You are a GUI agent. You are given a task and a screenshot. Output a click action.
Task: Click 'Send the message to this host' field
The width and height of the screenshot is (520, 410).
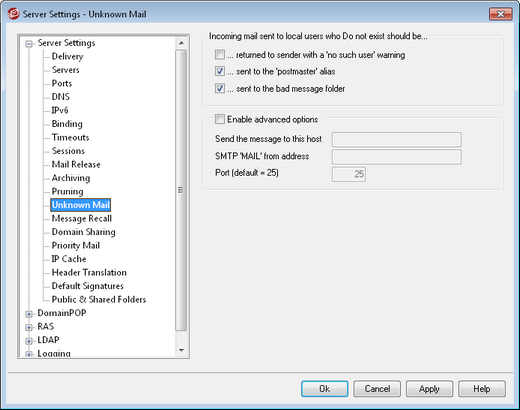pyautogui.click(x=397, y=139)
